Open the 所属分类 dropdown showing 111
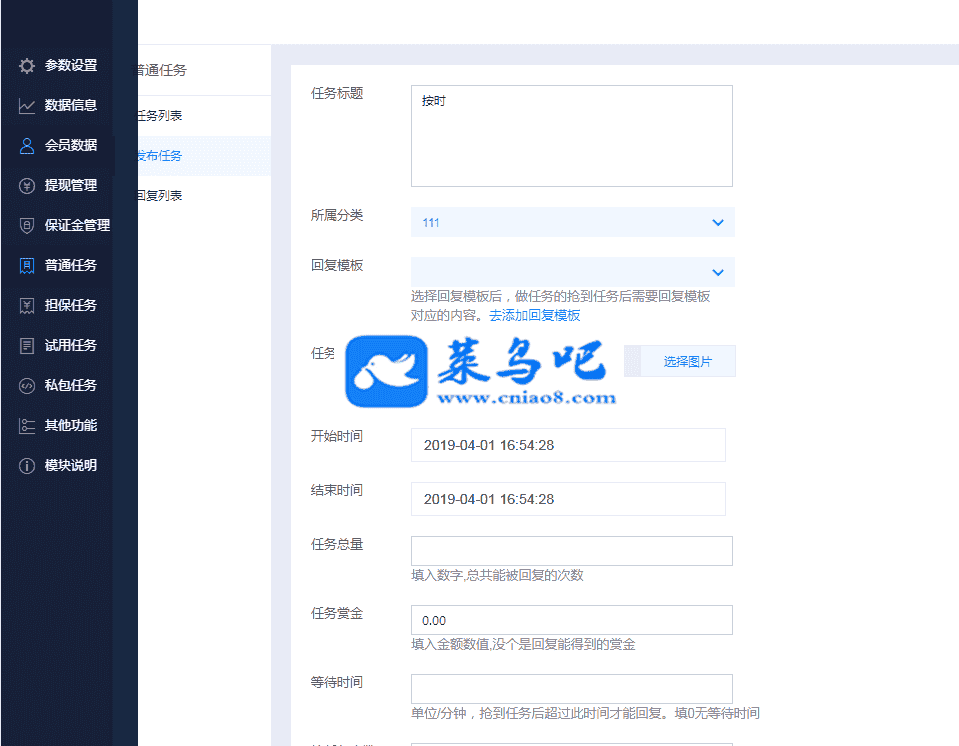This screenshot has height=746, width=959. pyautogui.click(x=572, y=222)
